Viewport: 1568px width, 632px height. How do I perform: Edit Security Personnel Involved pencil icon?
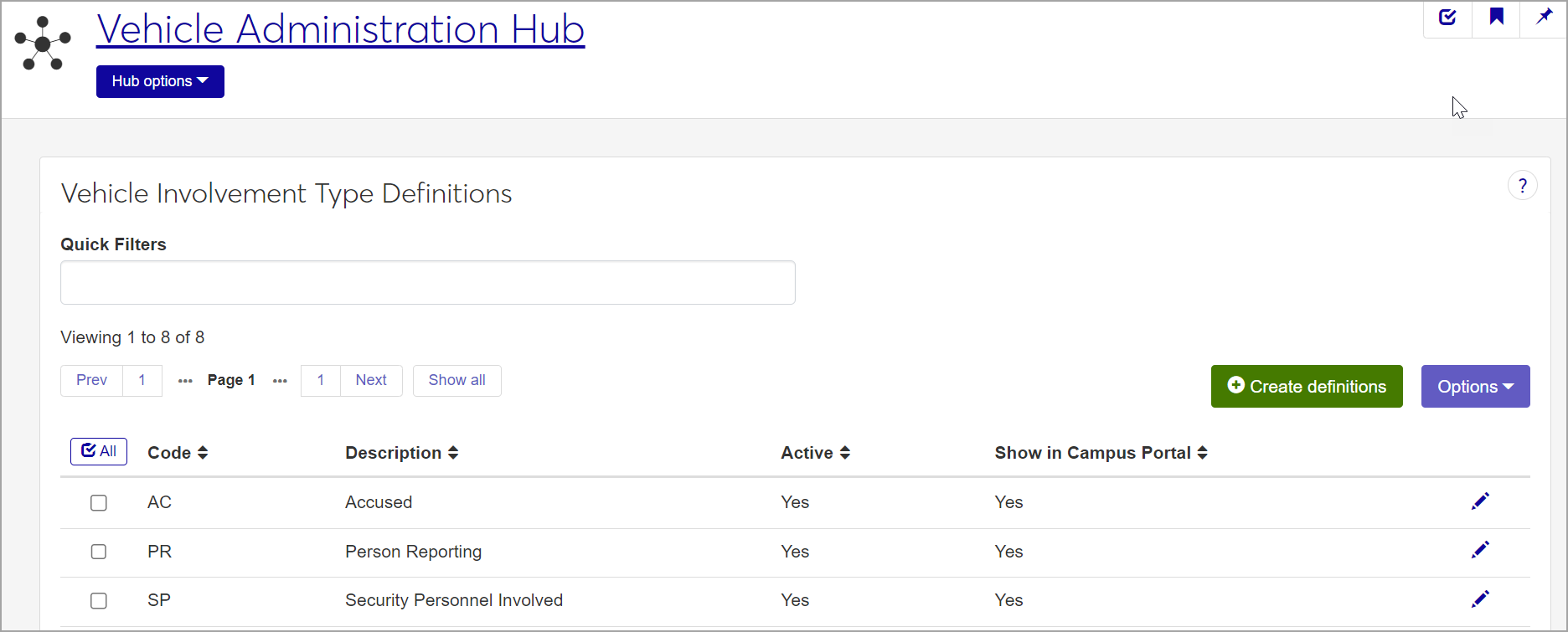[1480, 599]
